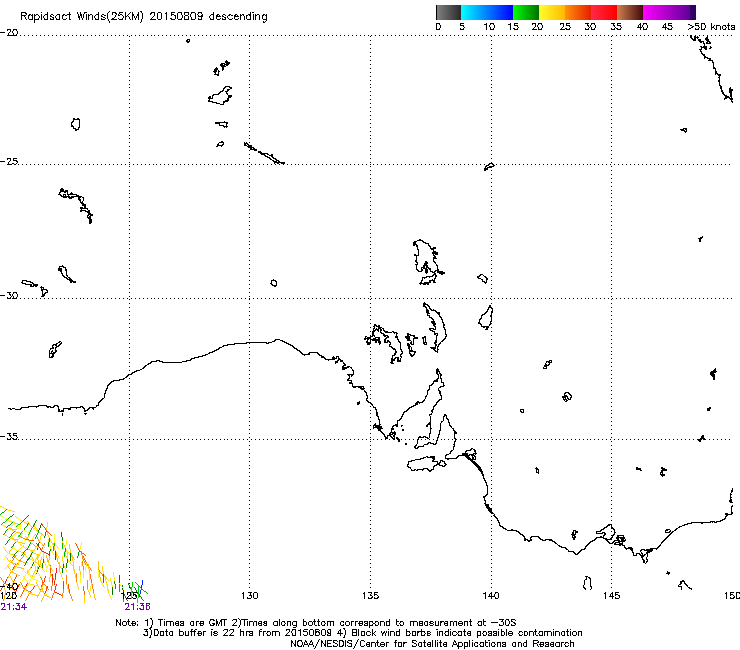Click the '-25' latitude label
Screen dimensions: 740x650
[9, 161]
